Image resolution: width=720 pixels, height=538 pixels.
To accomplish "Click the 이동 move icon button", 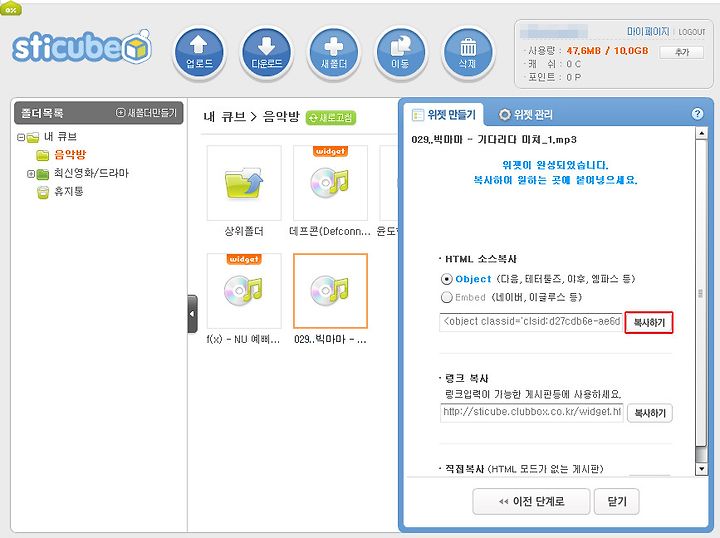I will [400, 52].
